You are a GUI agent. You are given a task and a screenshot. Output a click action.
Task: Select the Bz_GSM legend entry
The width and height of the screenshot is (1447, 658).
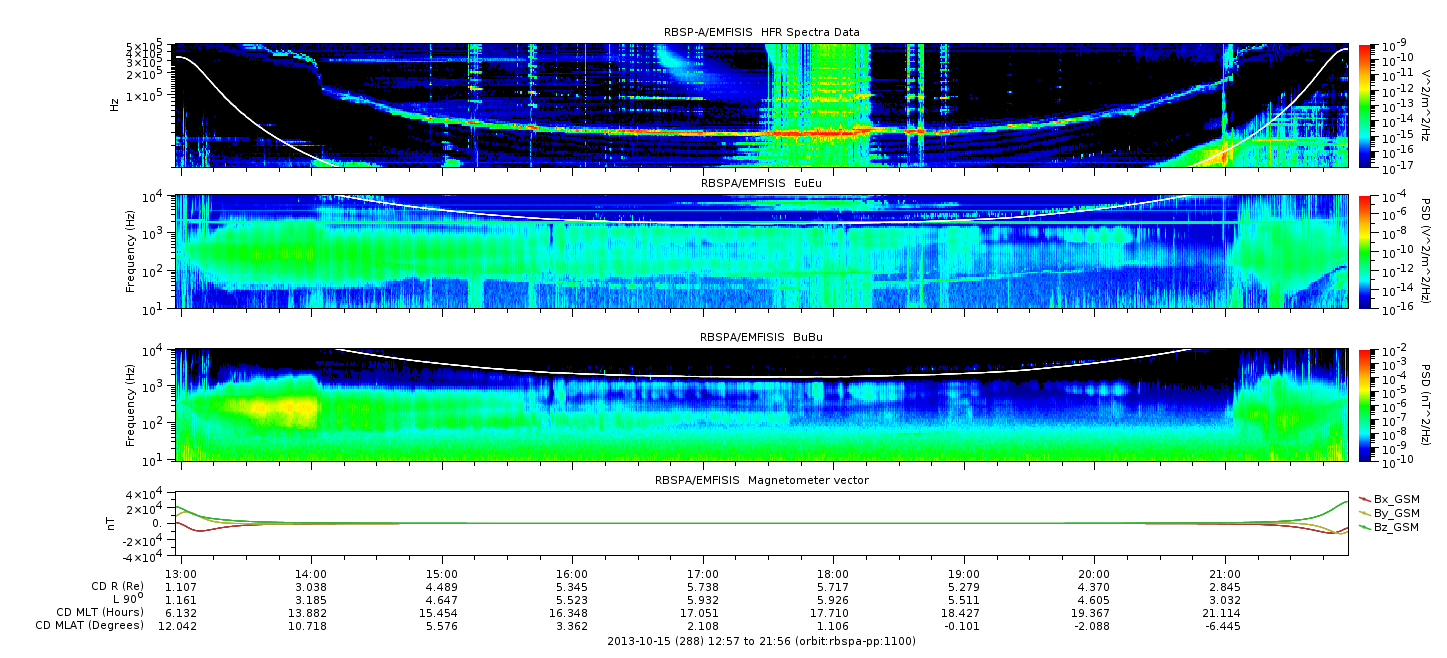click(1395, 527)
